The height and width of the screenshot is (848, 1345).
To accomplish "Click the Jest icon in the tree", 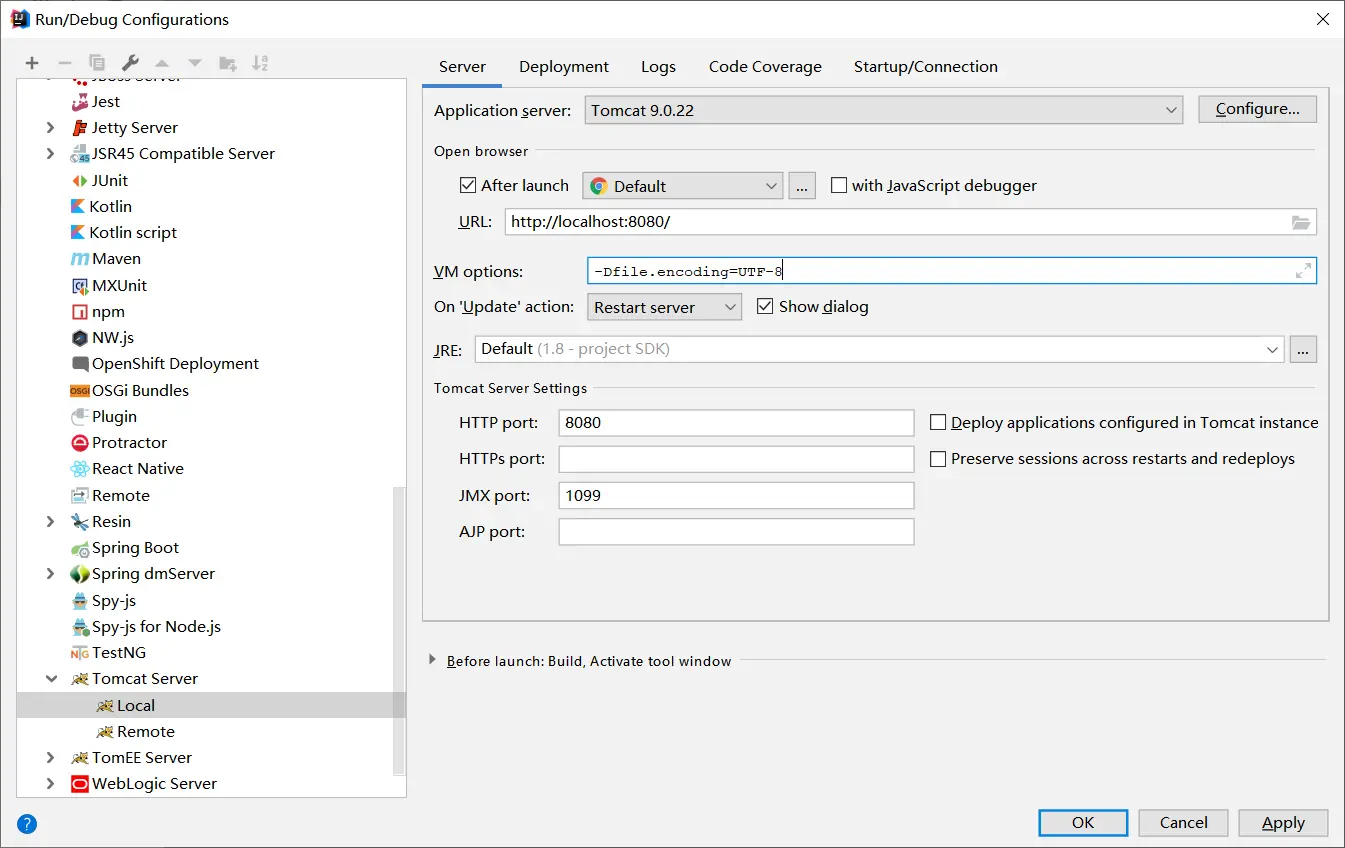I will click(80, 101).
